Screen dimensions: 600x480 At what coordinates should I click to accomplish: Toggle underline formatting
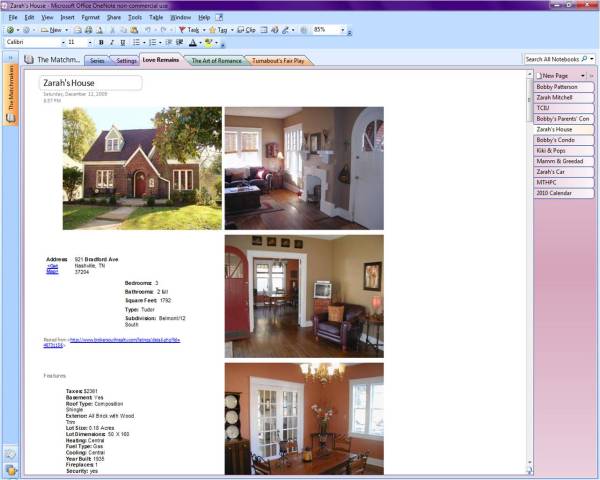[123, 43]
